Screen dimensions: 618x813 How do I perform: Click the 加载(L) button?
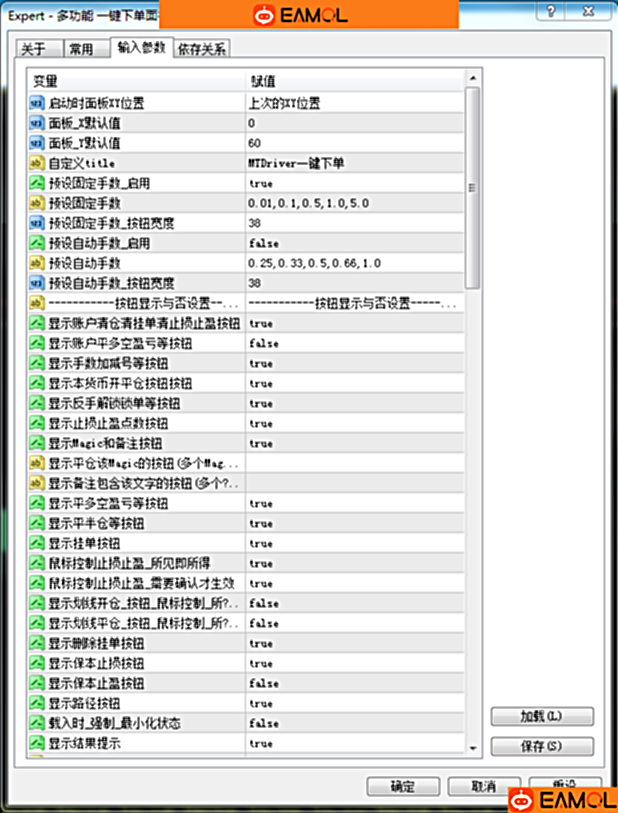click(542, 716)
